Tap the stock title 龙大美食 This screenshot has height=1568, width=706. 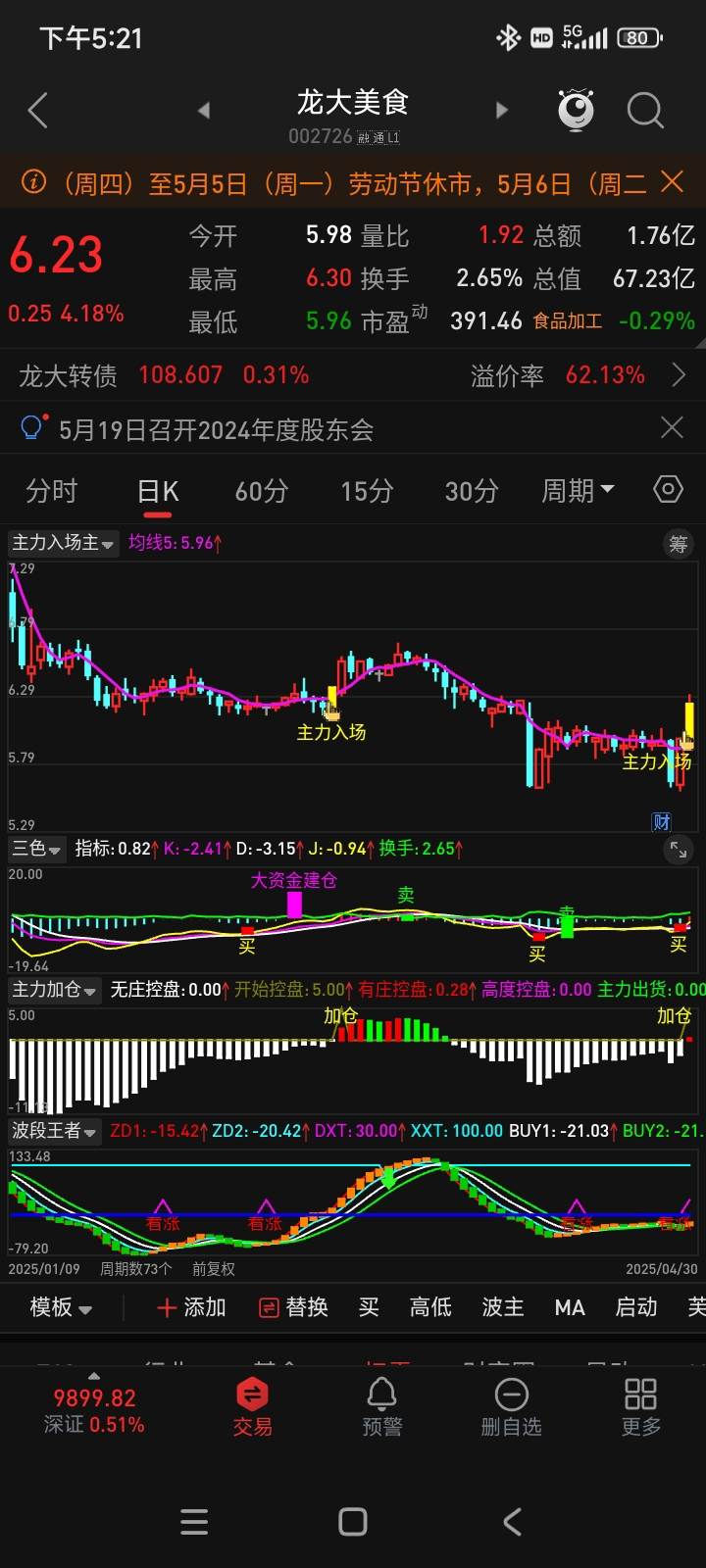353,102
